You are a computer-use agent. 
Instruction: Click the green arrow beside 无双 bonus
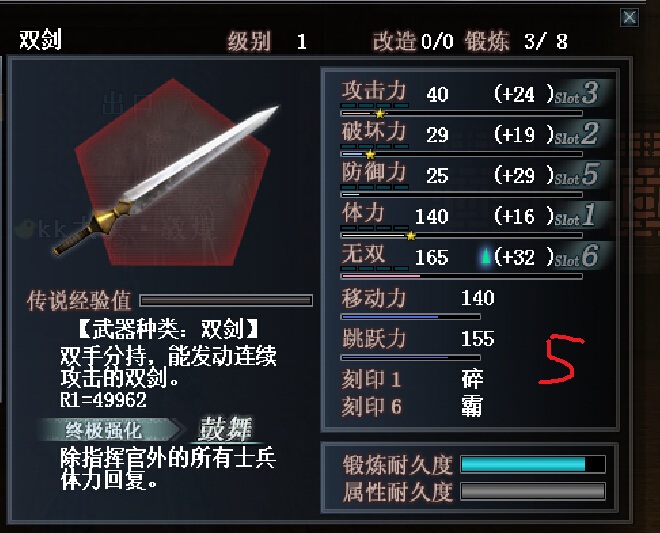click(486, 256)
